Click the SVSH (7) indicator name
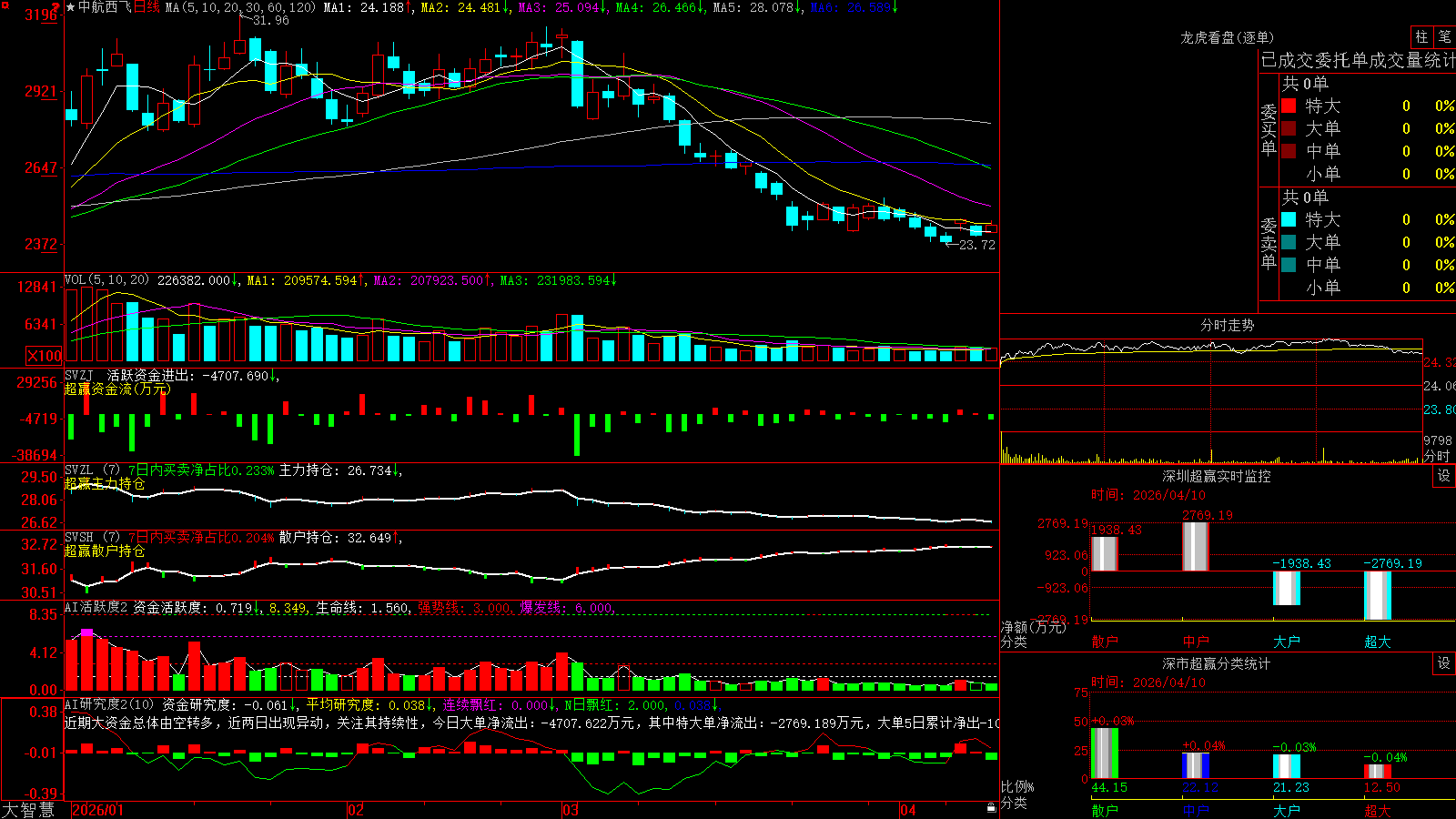This screenshot has width=1456, height=819. [x=93, y=538]
